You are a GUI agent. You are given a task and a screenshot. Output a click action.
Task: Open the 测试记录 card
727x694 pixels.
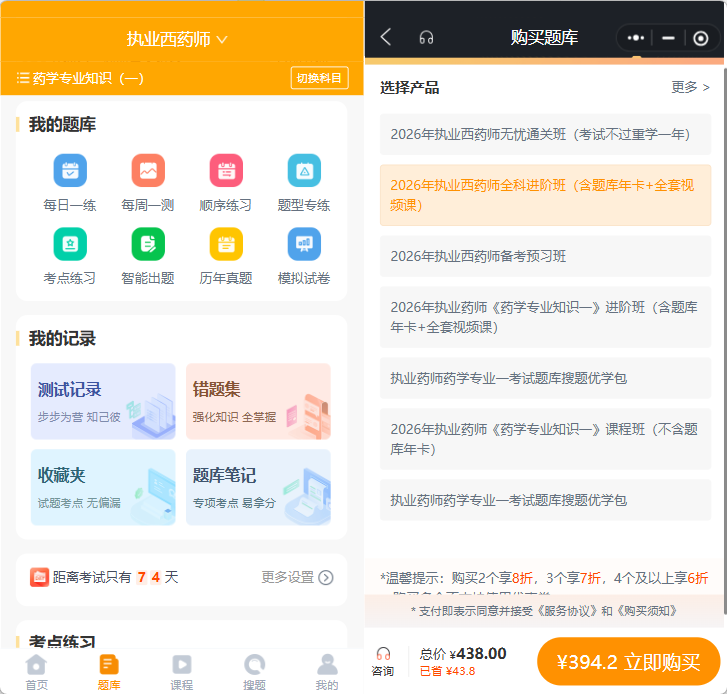click(103, 401)
